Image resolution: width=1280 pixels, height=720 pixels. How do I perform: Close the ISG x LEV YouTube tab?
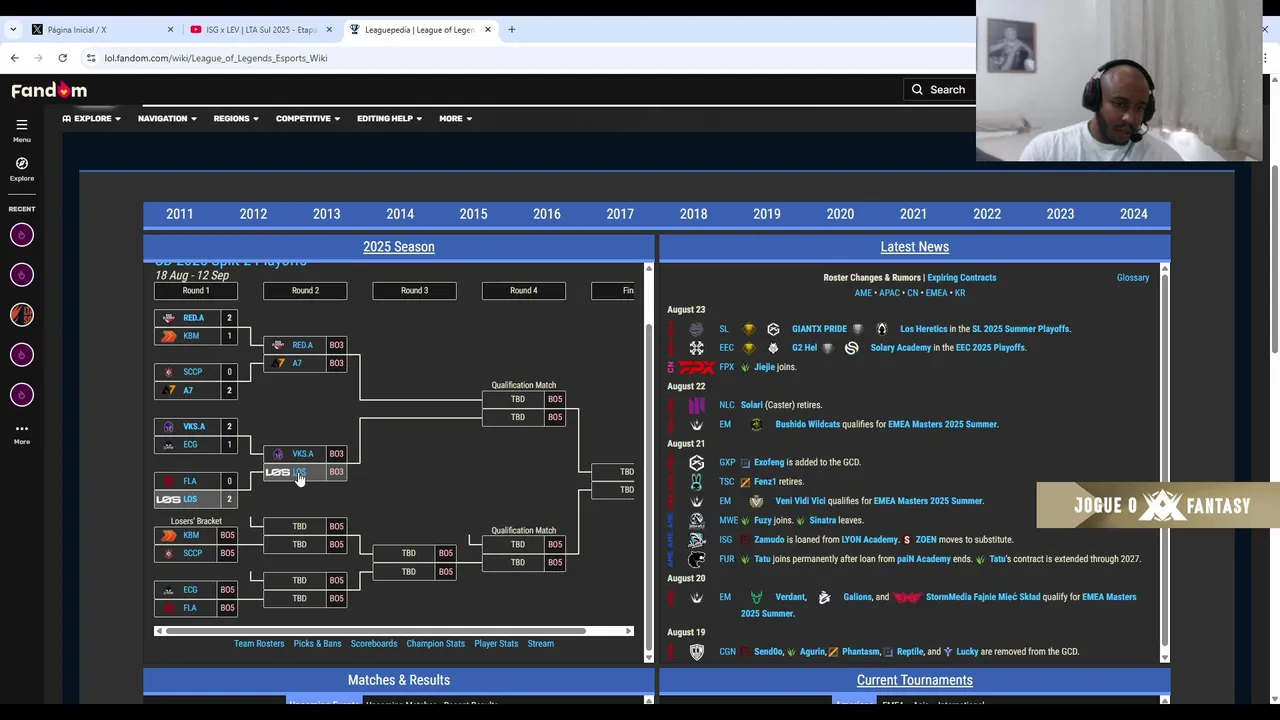pyautogui.click(x=329, y=30)
